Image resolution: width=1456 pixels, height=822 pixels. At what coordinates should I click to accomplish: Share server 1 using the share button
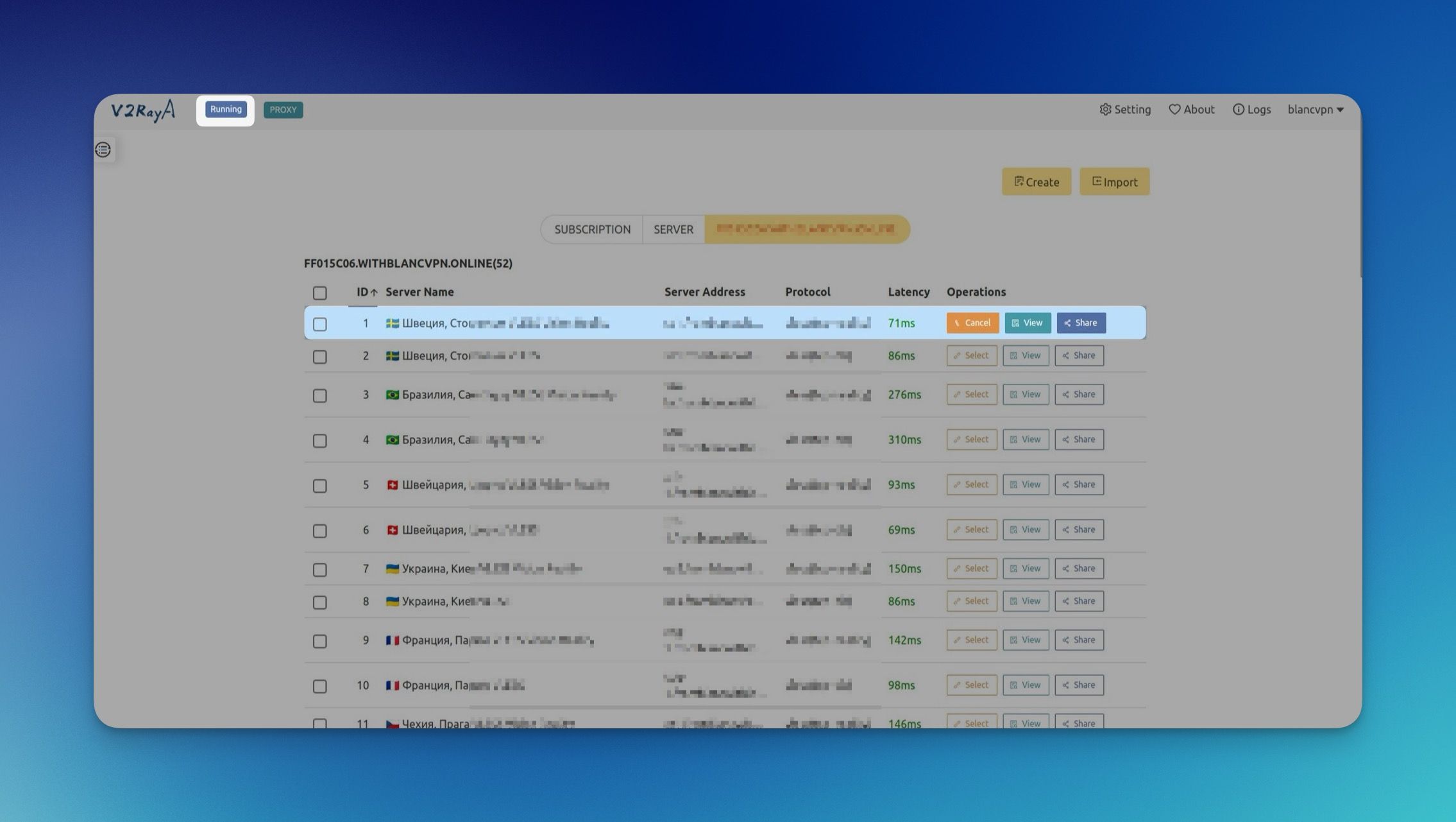click(1081, 323)
